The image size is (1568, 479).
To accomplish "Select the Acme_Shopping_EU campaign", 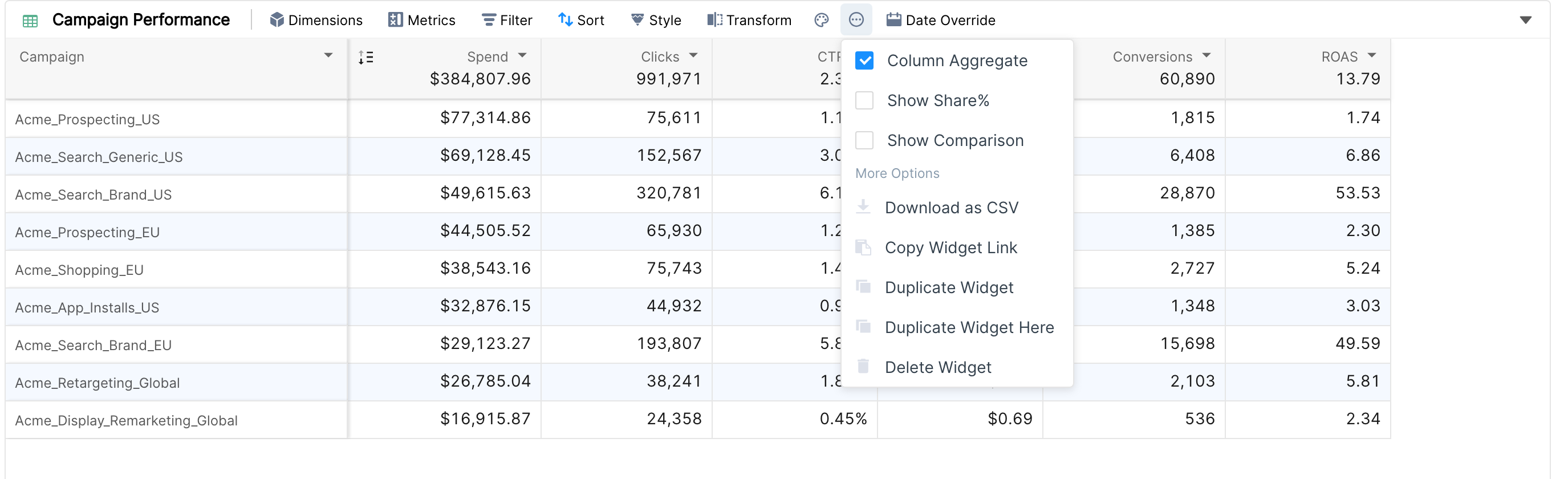I will tap(79, 270).
